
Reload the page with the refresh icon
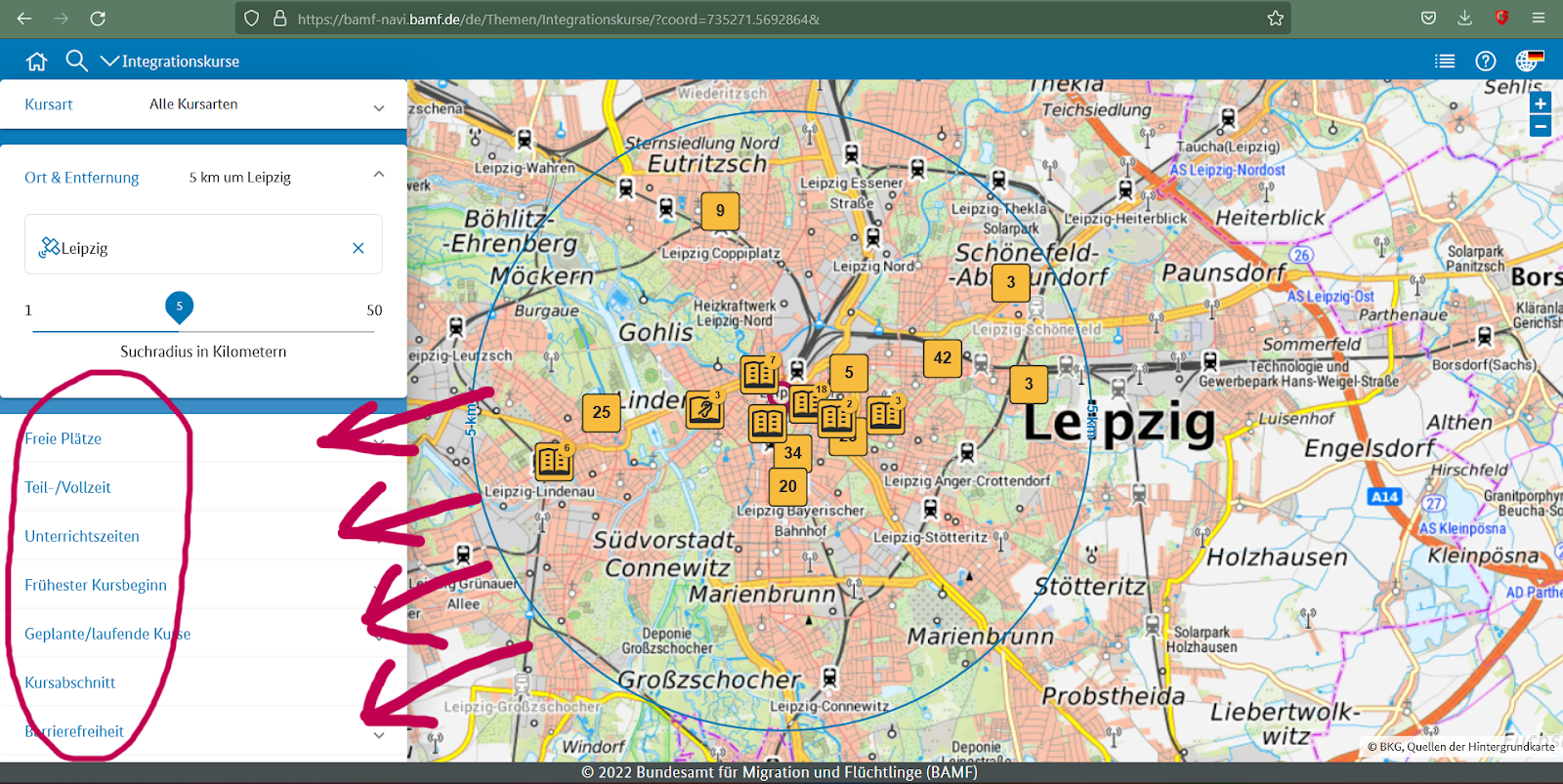pos(98,19)
